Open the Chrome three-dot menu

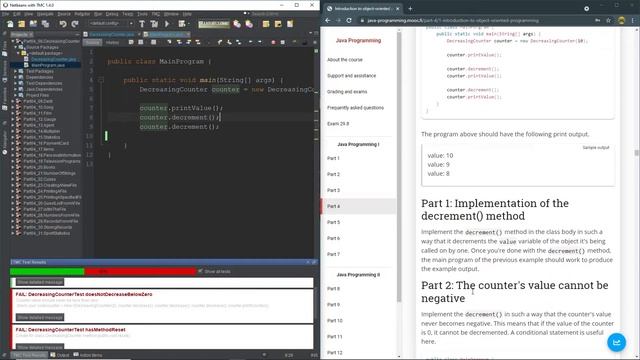point(633,20)
